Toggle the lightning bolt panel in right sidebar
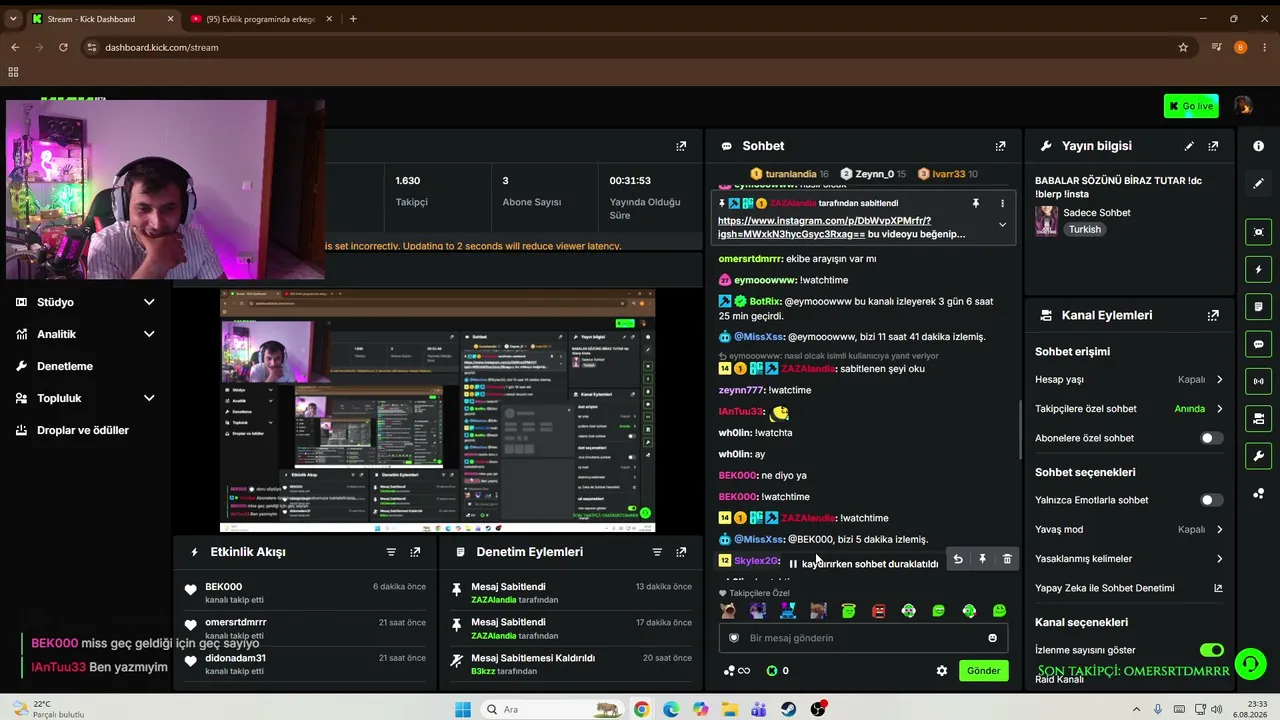The image size is (1280, 720). [1258, 270]
